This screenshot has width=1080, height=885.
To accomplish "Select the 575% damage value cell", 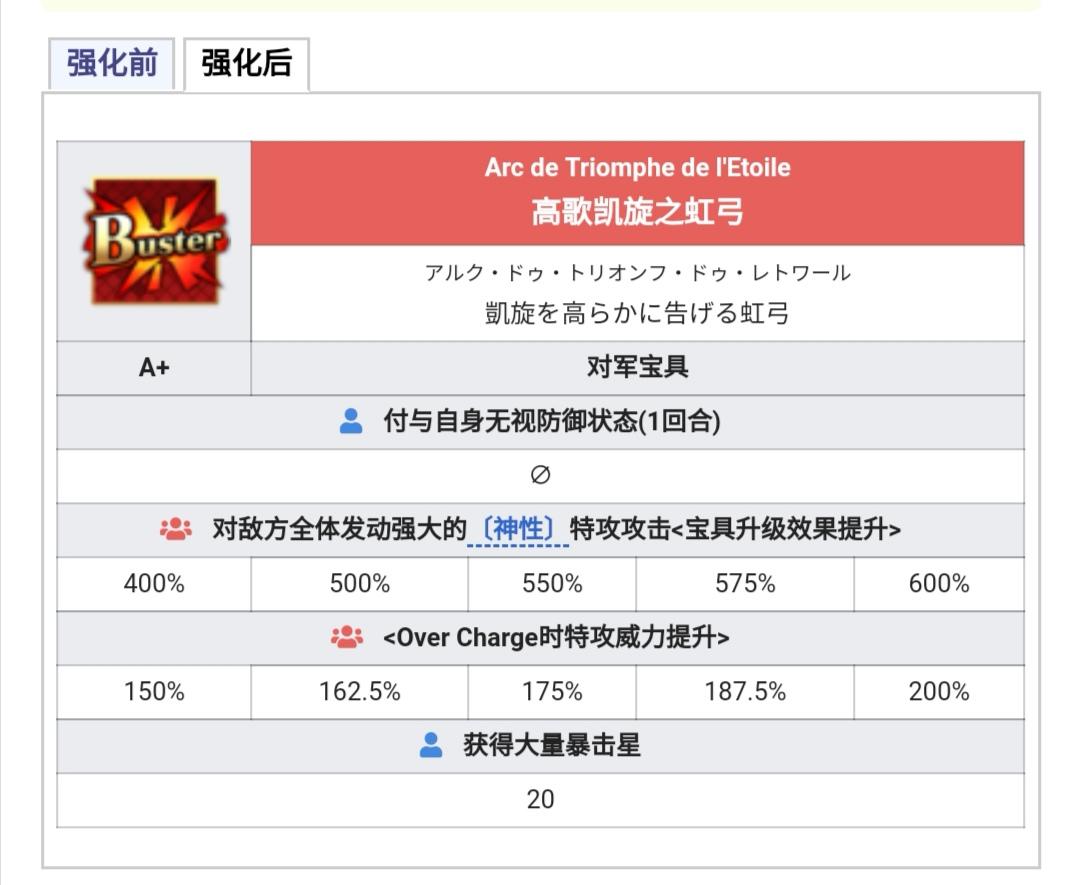I will (x=745, y=584).
